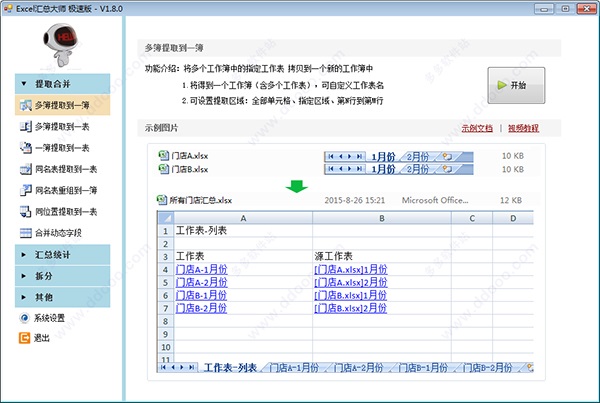Screen dimensions: 600x403
Task: Click the 同位置提取到一表 sidebar icon
Action: (26, 211)
